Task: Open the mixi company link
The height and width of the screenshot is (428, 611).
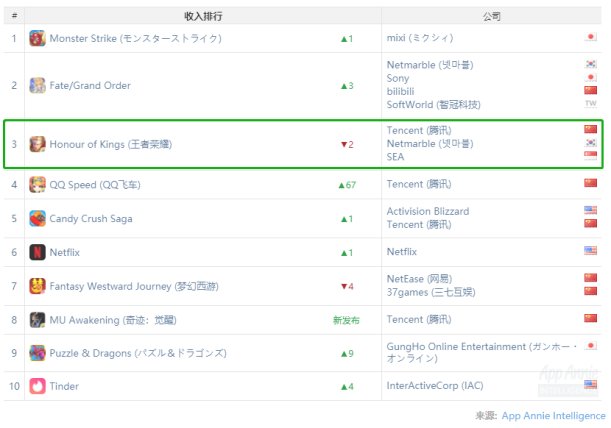Action: (420, 38)
